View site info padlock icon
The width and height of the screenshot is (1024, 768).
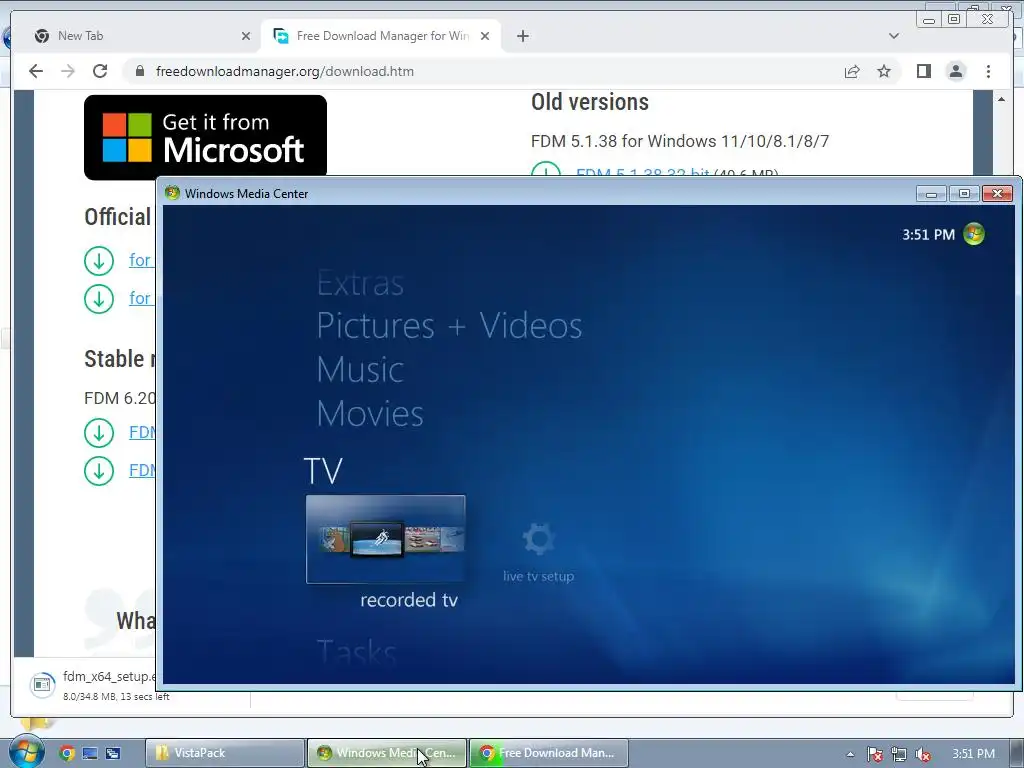click(139, 71)
